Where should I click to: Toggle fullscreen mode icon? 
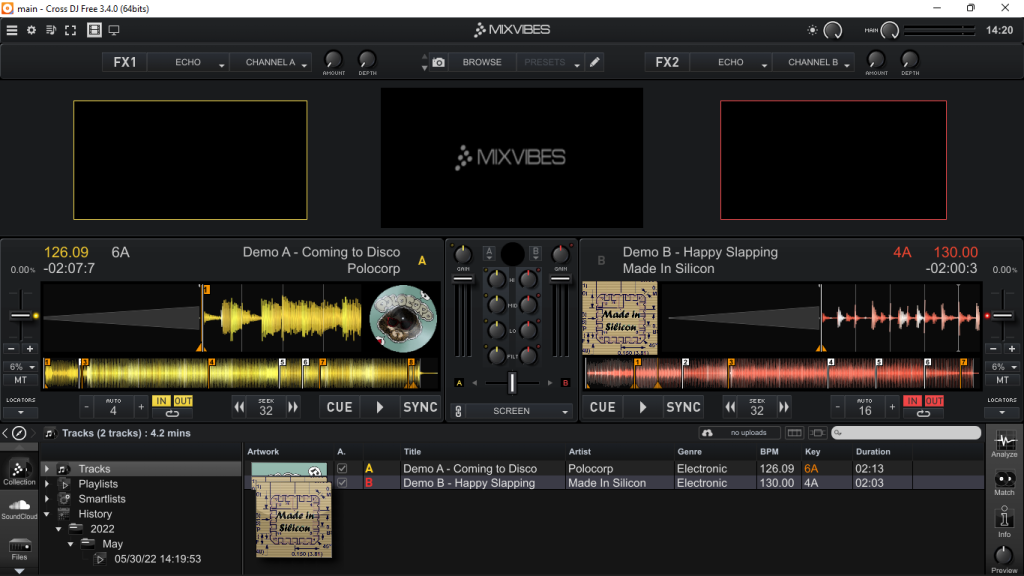[71, 30]
